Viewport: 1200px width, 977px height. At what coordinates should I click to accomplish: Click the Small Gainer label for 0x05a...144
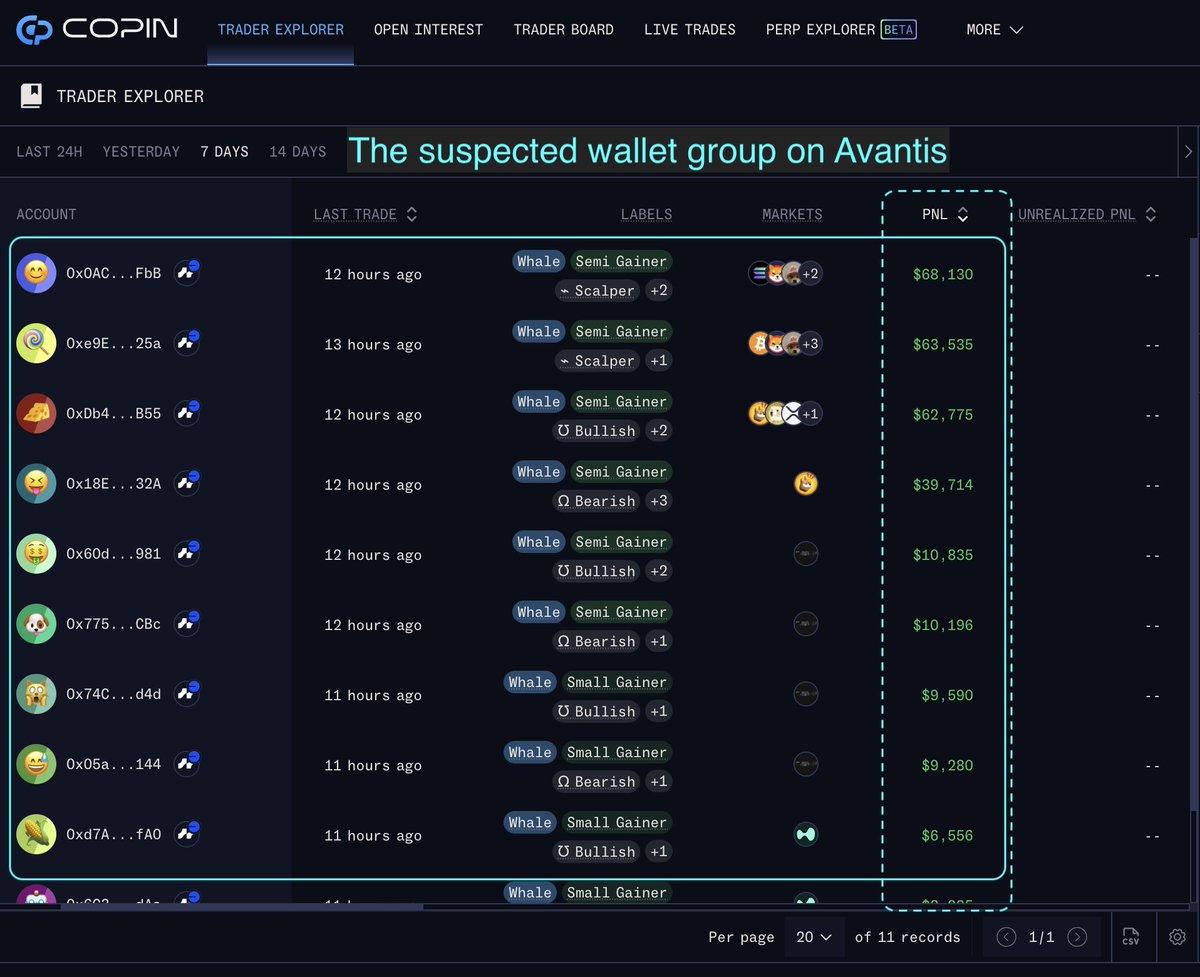click(616, 752)
